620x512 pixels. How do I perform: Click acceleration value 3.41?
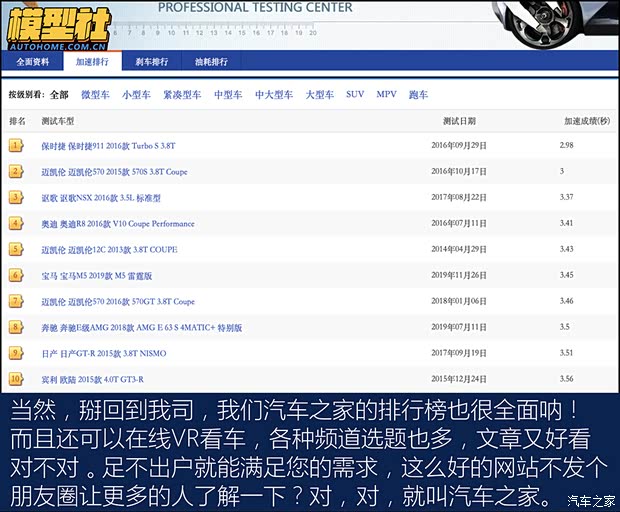point(566,223)
